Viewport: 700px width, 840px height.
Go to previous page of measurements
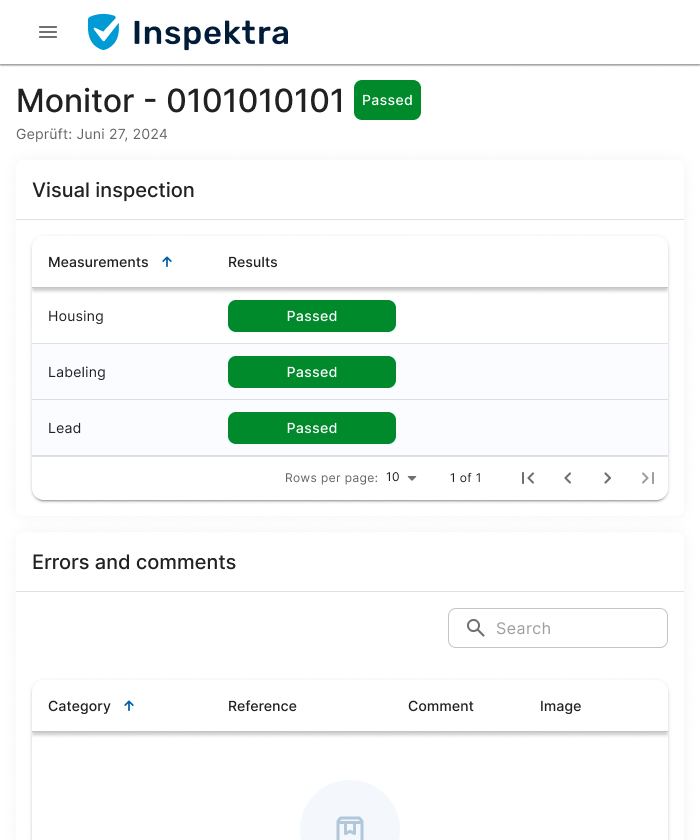568,478
